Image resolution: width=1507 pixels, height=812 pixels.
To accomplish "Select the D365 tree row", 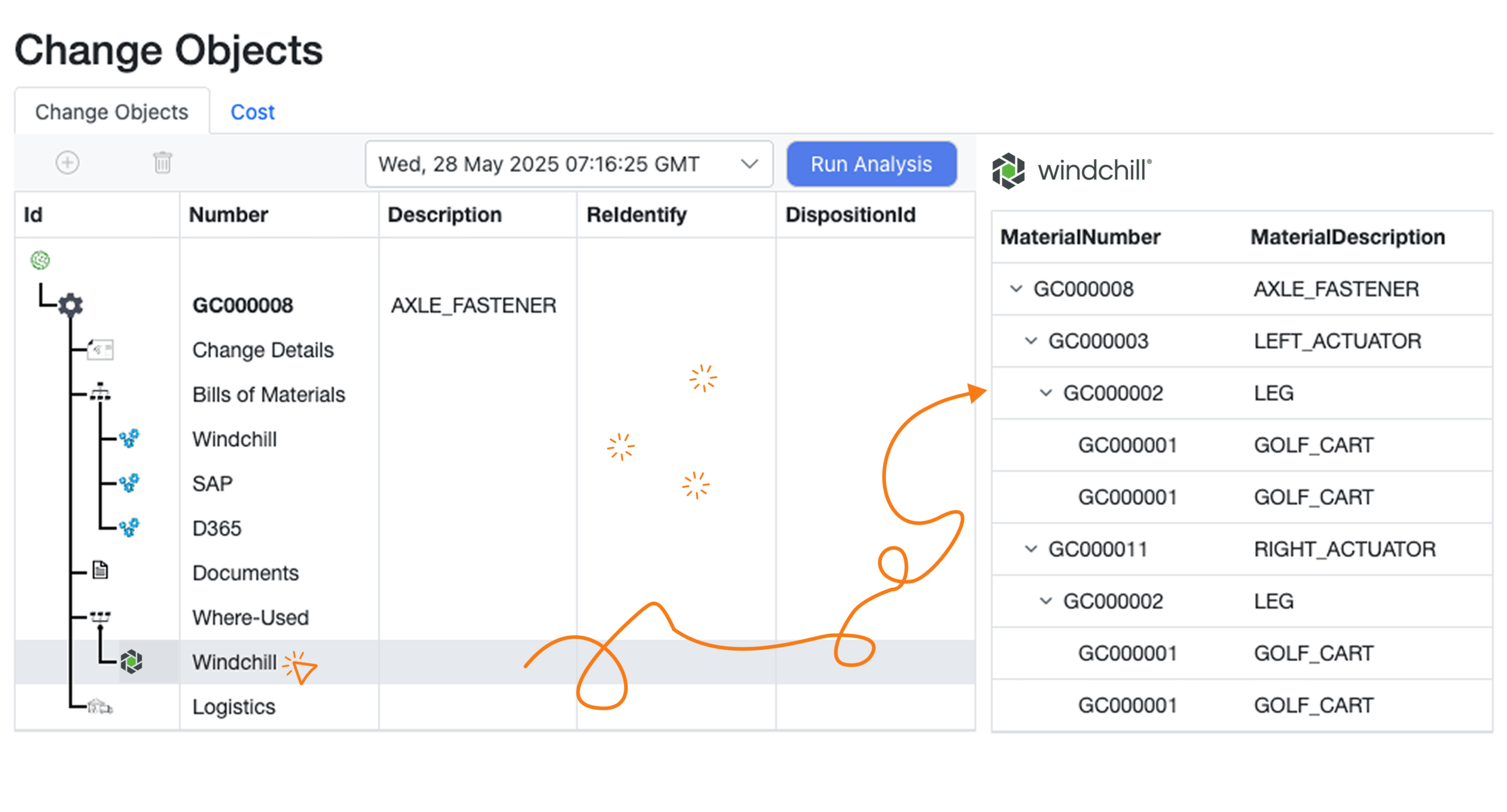I will pyautogui.click(x=494, y=528).
